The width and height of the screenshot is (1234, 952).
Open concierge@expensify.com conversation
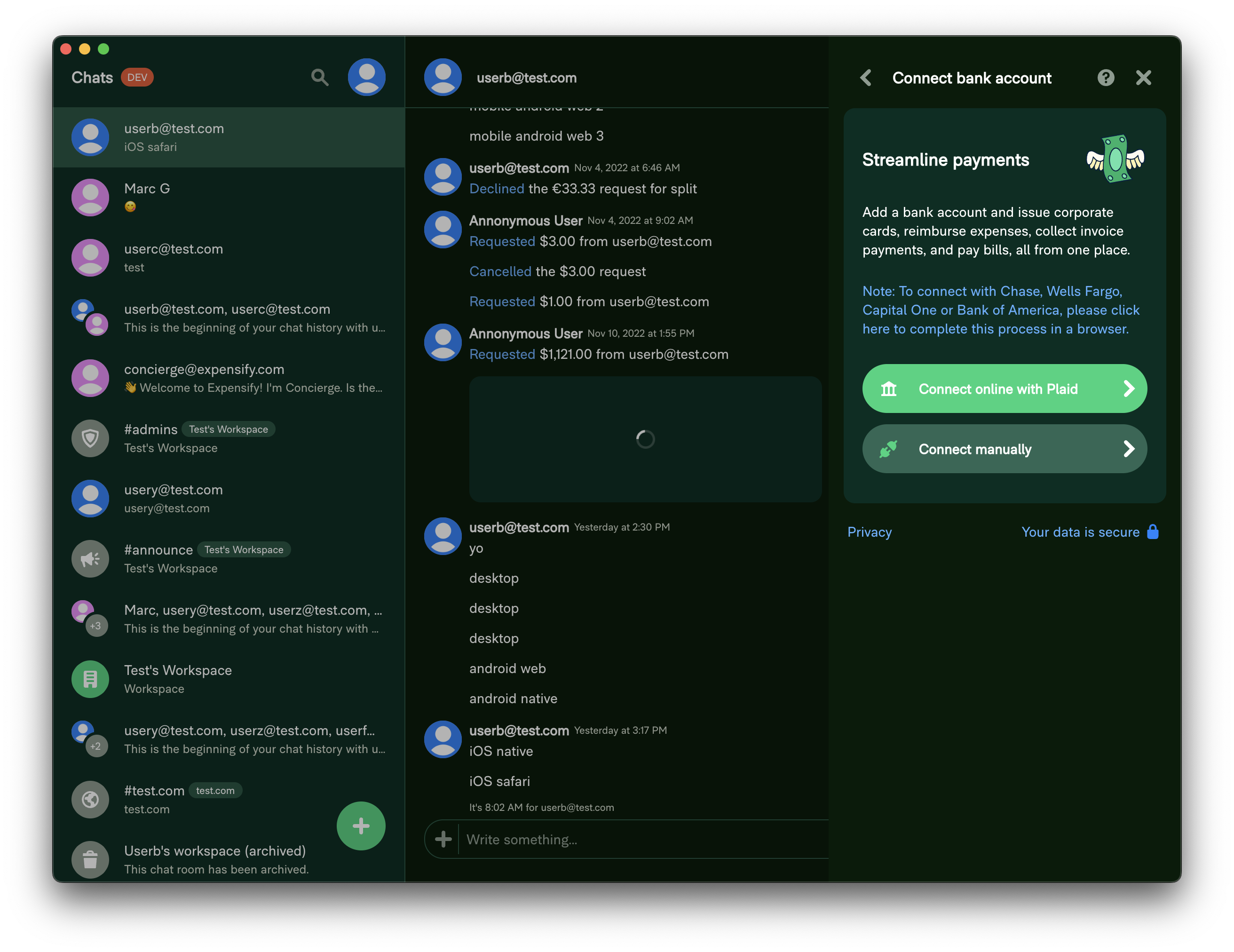228,378
